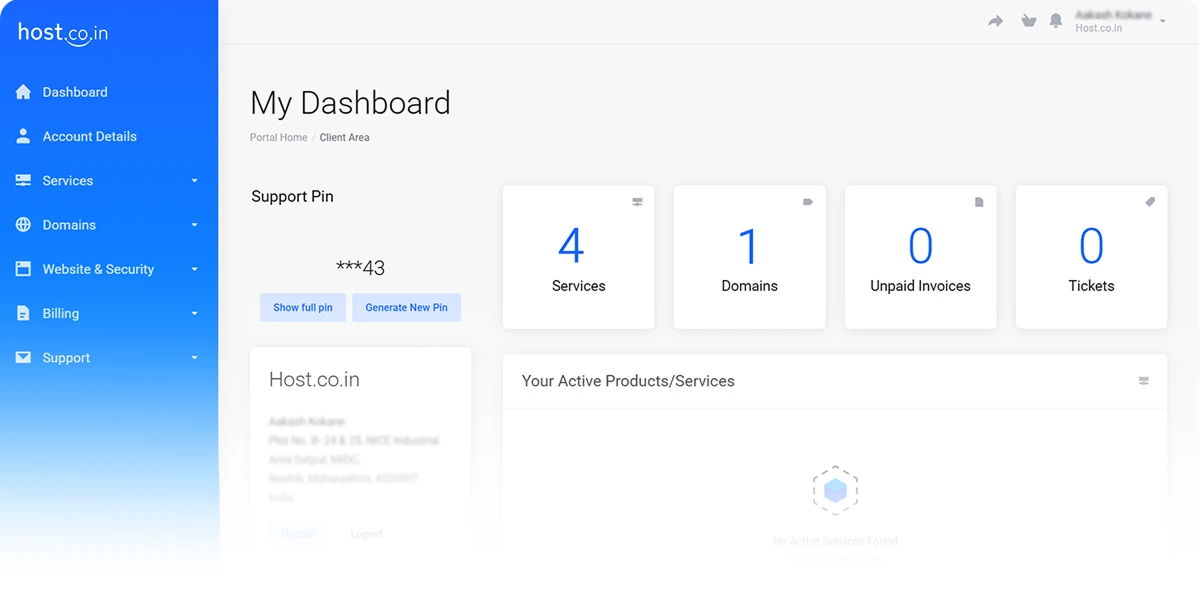
Task: Click the Host.co.in text under username
Action: 1099,28
